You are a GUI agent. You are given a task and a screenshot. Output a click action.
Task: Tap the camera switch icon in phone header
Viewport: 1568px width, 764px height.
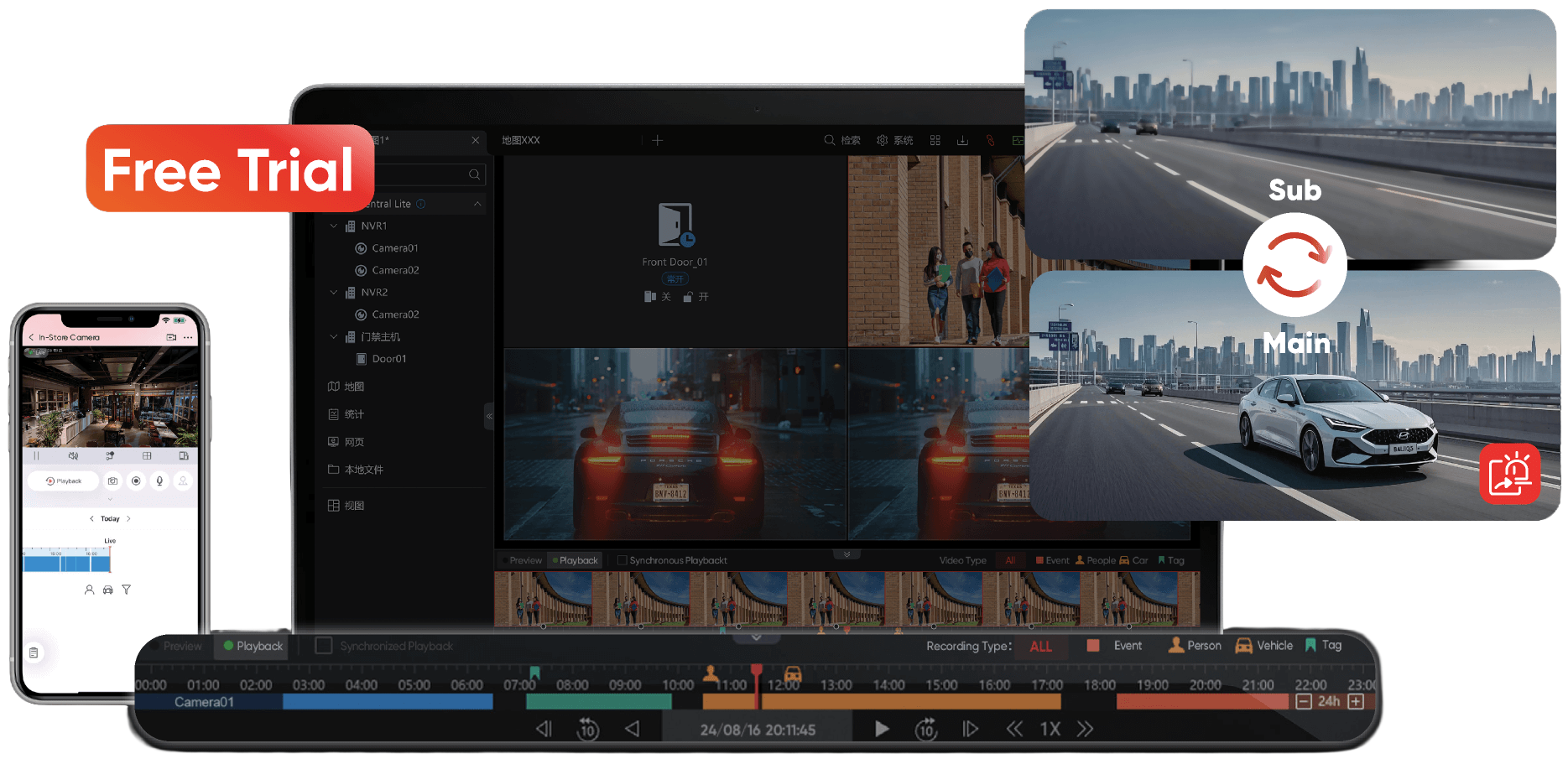(171, 337)
